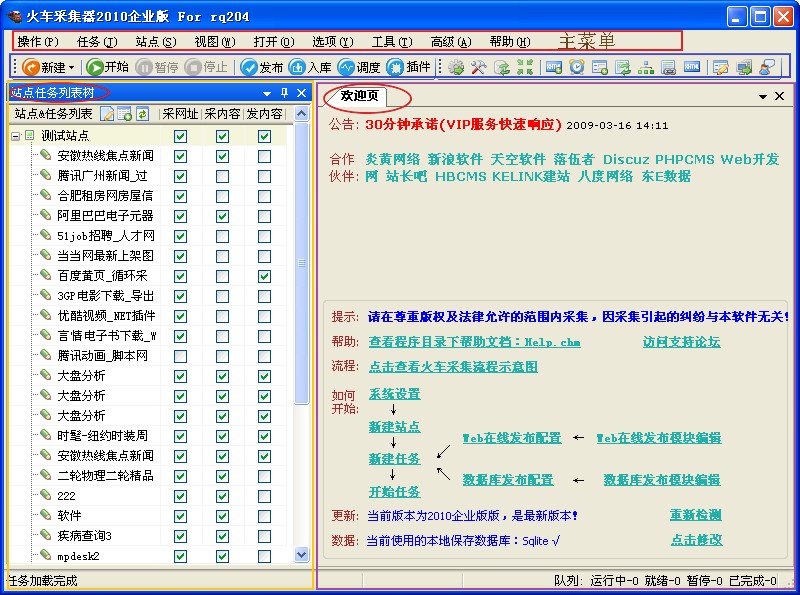Open the 帮助(H) menu
Image resolution: width=800 pixels, height=595 pixels.
pos(510,41)
